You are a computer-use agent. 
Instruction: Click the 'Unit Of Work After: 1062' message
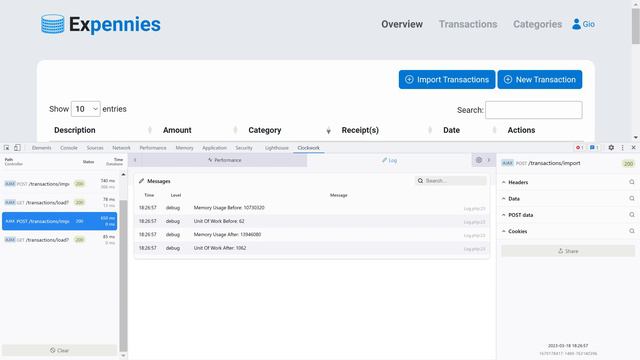pyautogui.click(x=220, y=248)
